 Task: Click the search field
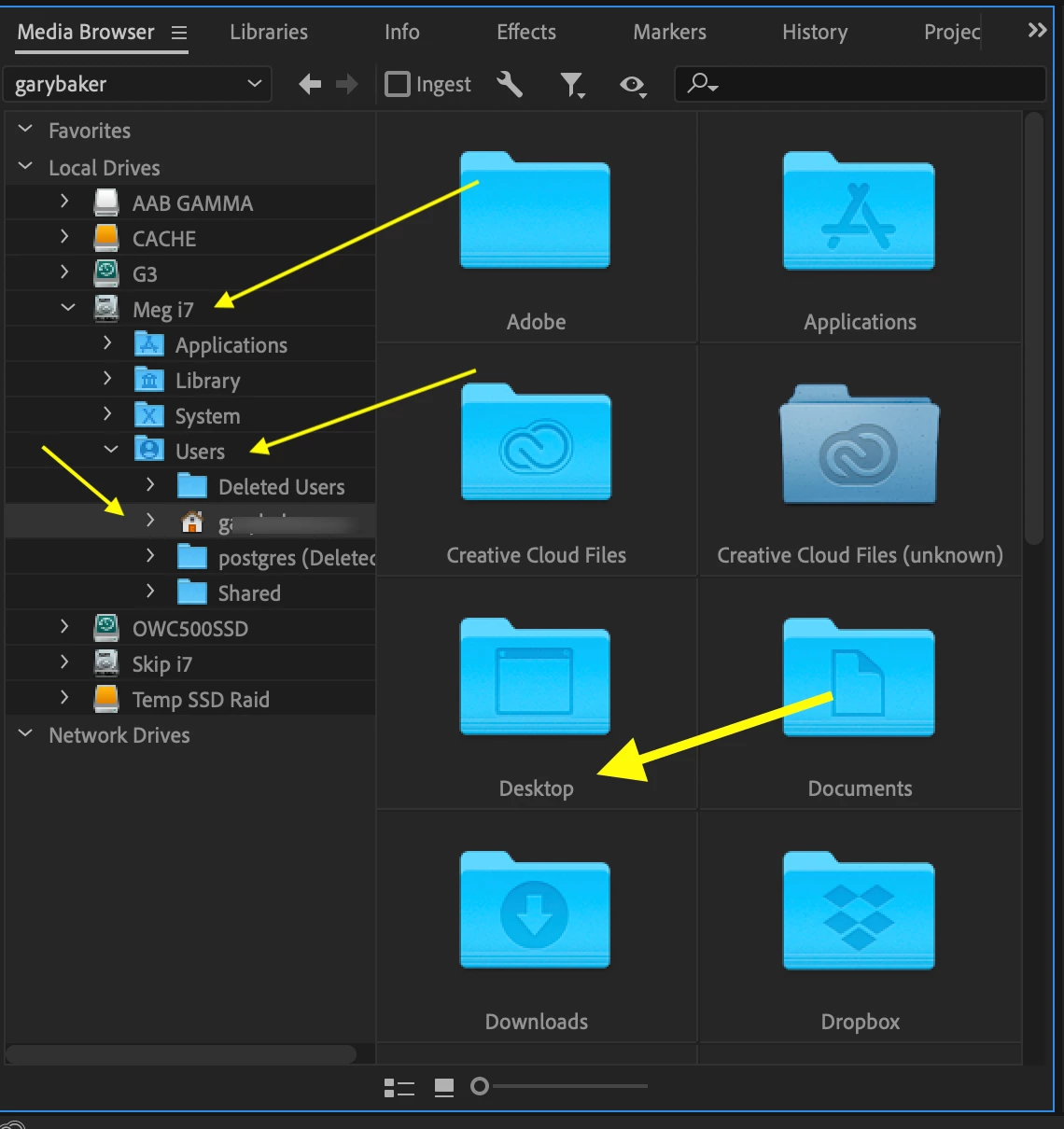pos(860,84)
